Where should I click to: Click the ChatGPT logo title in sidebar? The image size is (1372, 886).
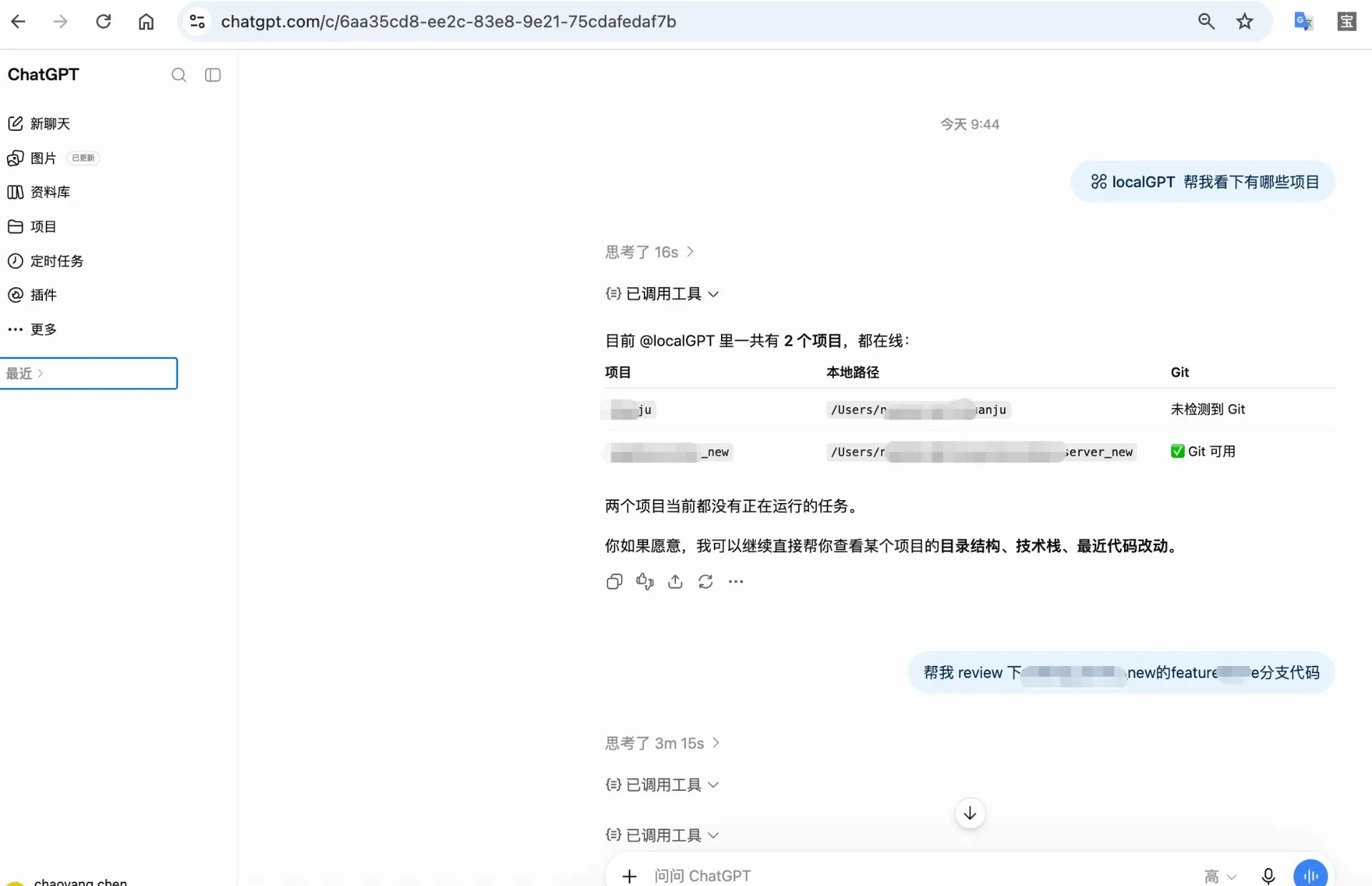(44, 74)
